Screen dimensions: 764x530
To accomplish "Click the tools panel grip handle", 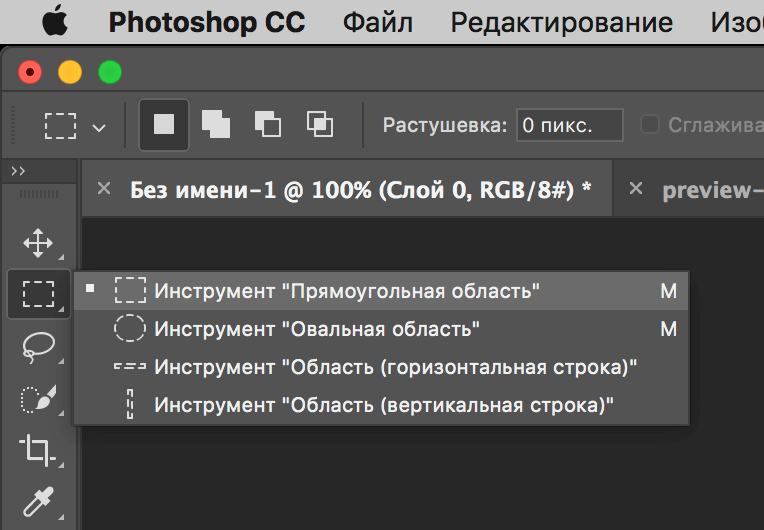I will point(38,194).
